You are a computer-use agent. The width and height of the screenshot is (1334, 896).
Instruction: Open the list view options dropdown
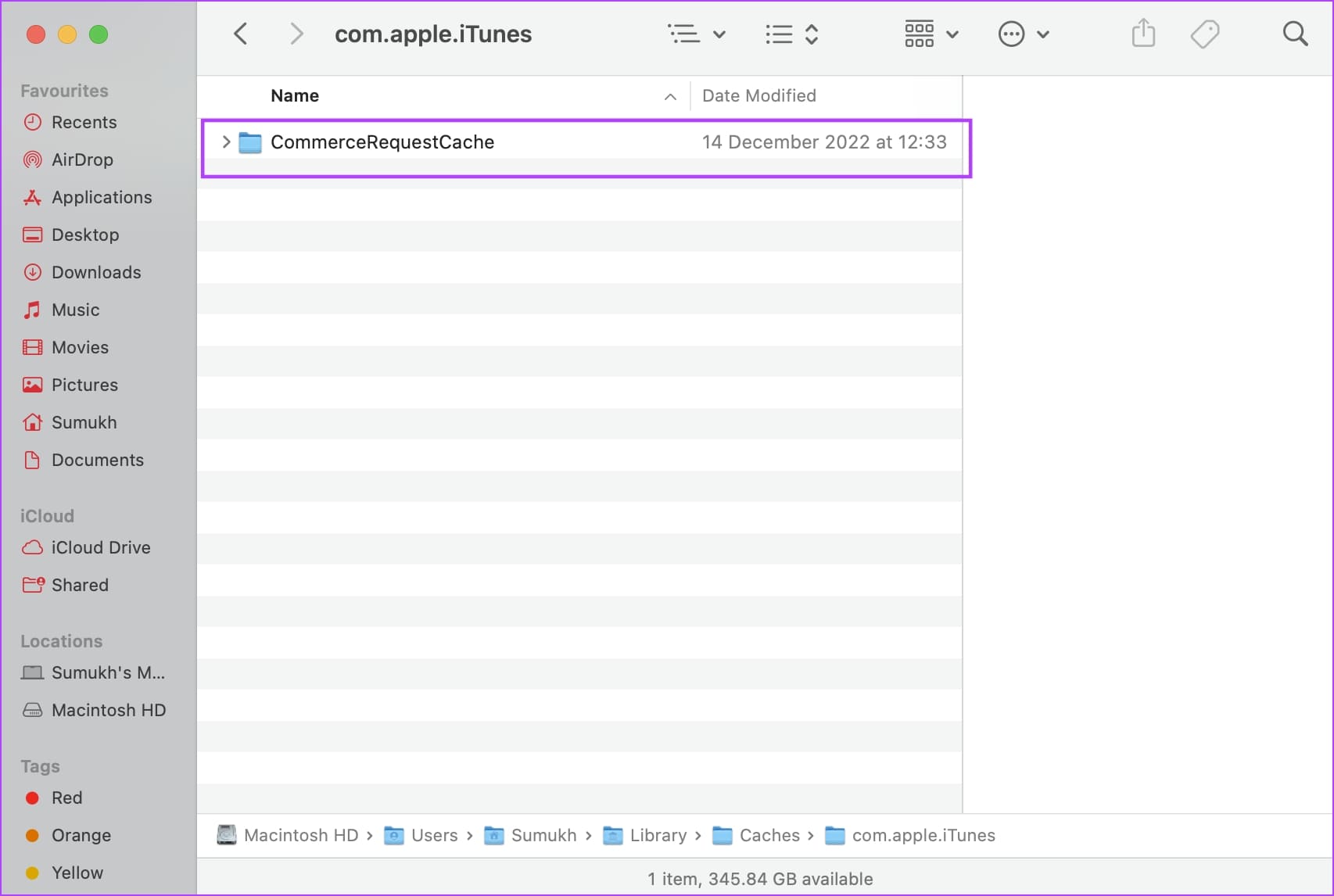[x=697, y=34]
